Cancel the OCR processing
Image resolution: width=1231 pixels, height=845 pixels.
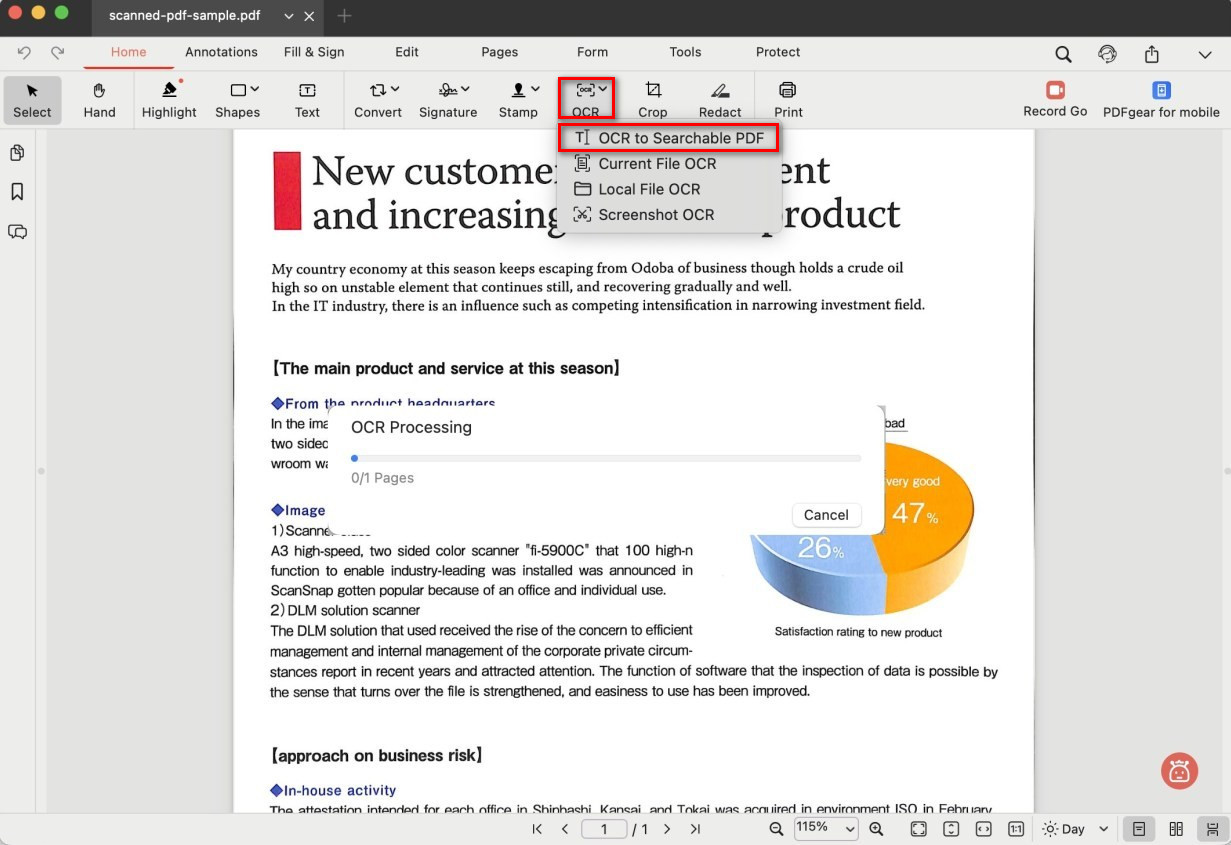pos(826,515)
